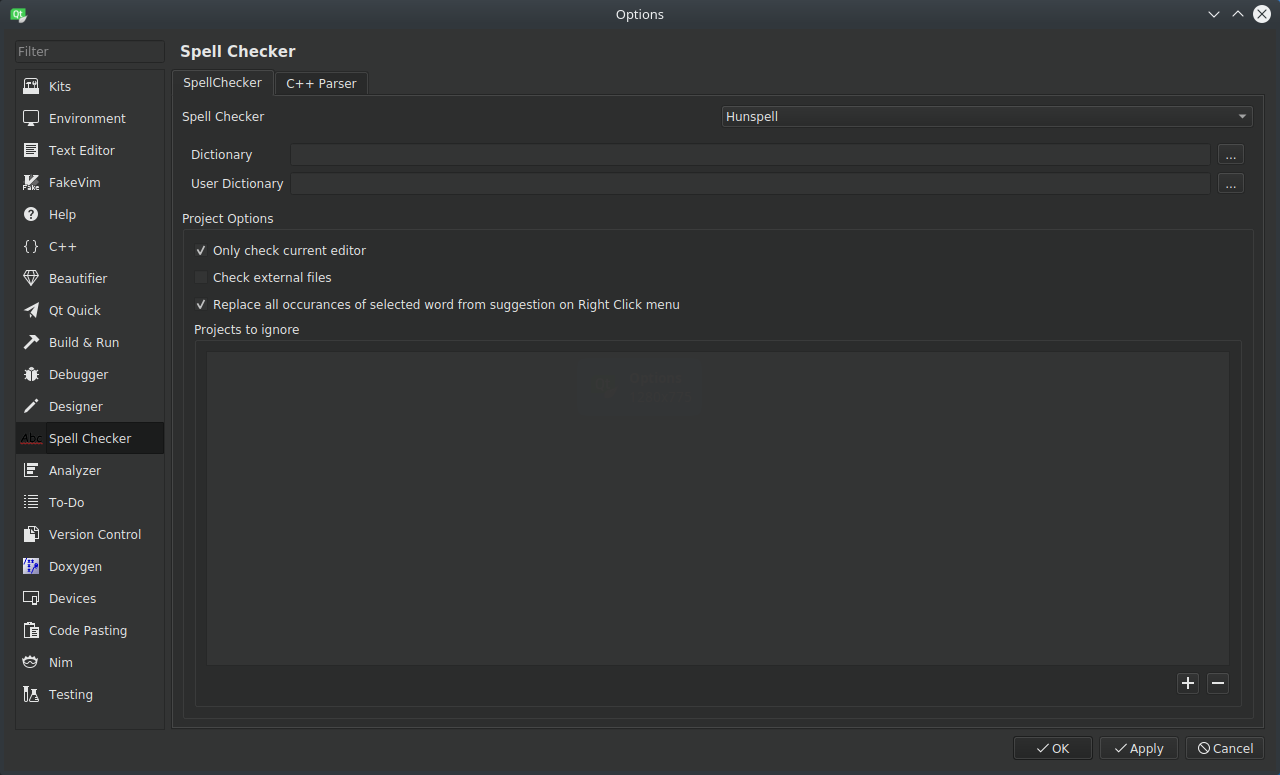
Task: Enable Check external files checkbox
Action: (x=201, y=278)
